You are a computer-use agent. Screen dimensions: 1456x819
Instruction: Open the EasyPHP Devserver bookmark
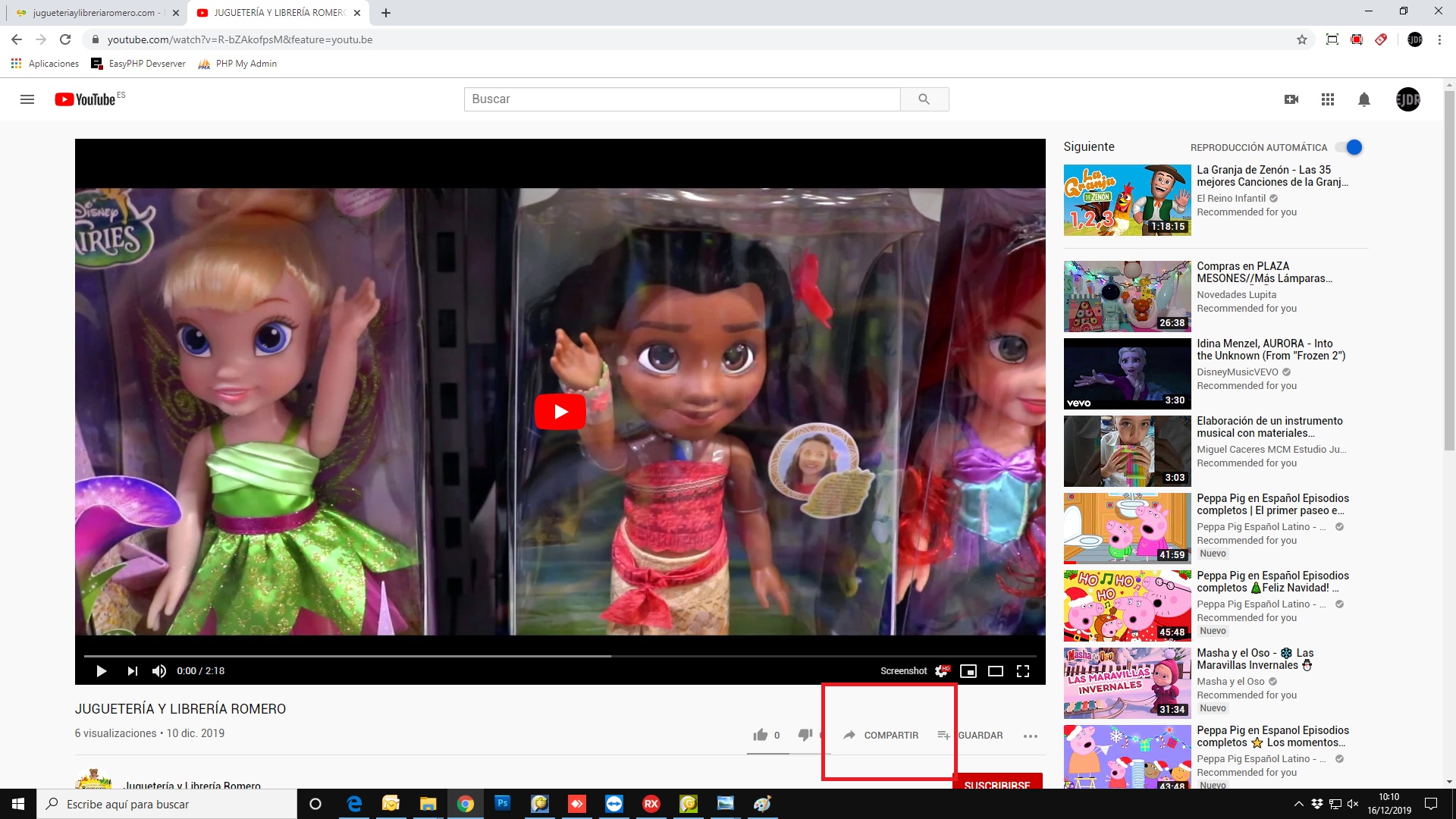pyautogui.click(x=138, y=64)
